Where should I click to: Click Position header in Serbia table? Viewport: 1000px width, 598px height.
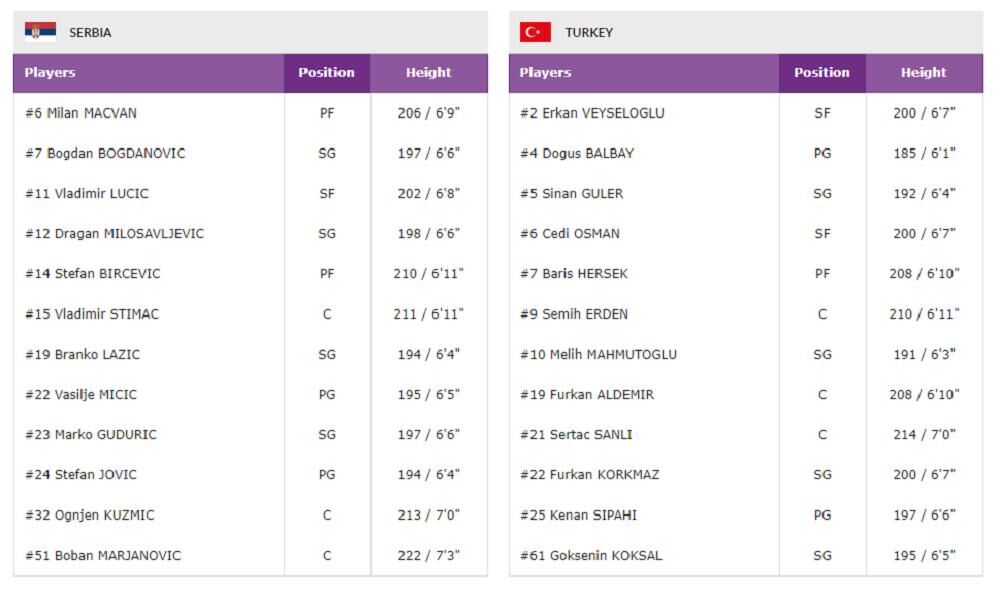point(326,73)
